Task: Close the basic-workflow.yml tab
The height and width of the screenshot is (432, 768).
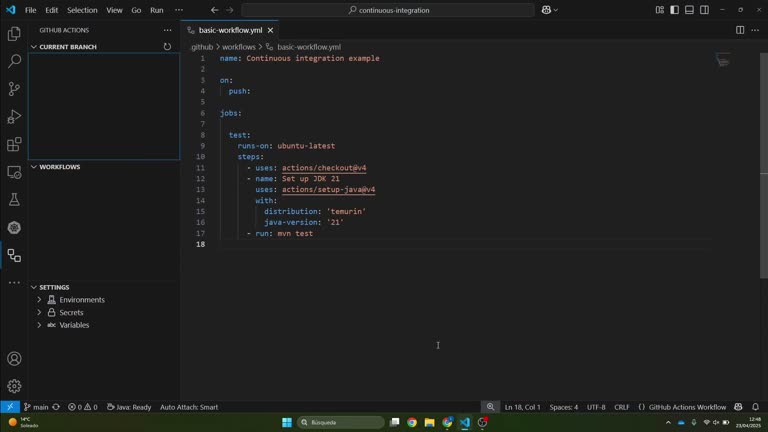Action: click(x=270, y=30)
